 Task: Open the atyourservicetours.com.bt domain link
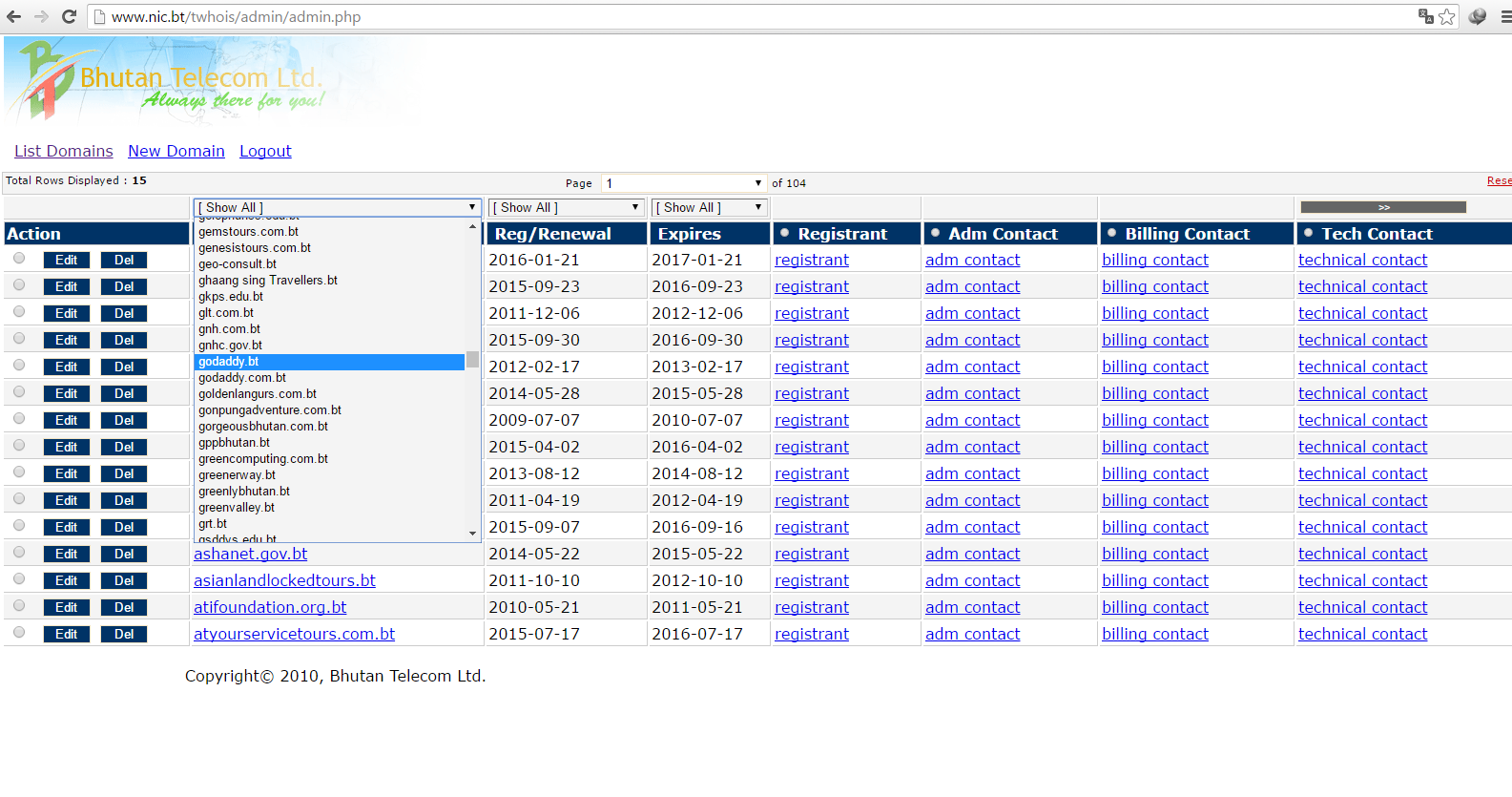294,634
